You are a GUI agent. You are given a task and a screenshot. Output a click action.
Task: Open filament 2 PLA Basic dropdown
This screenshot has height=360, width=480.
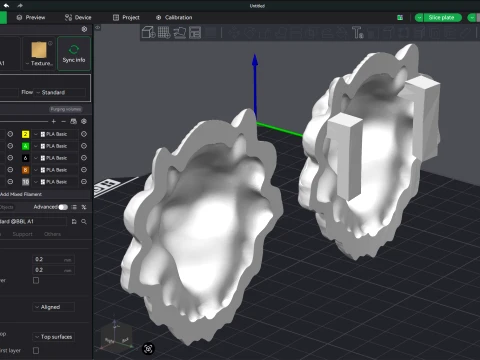55,134
